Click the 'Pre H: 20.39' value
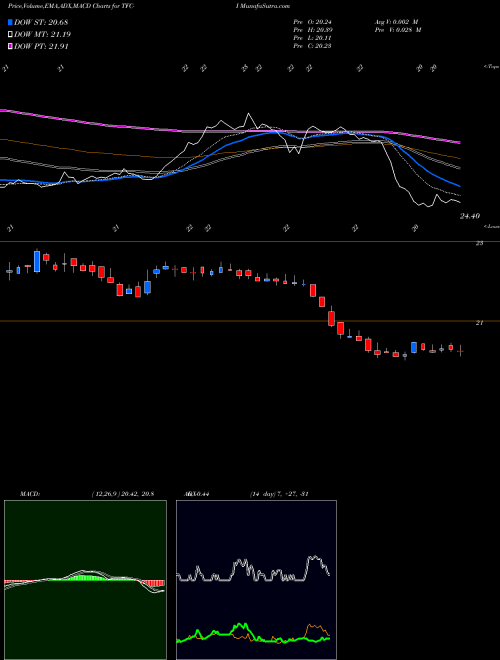 coord(312,30)
